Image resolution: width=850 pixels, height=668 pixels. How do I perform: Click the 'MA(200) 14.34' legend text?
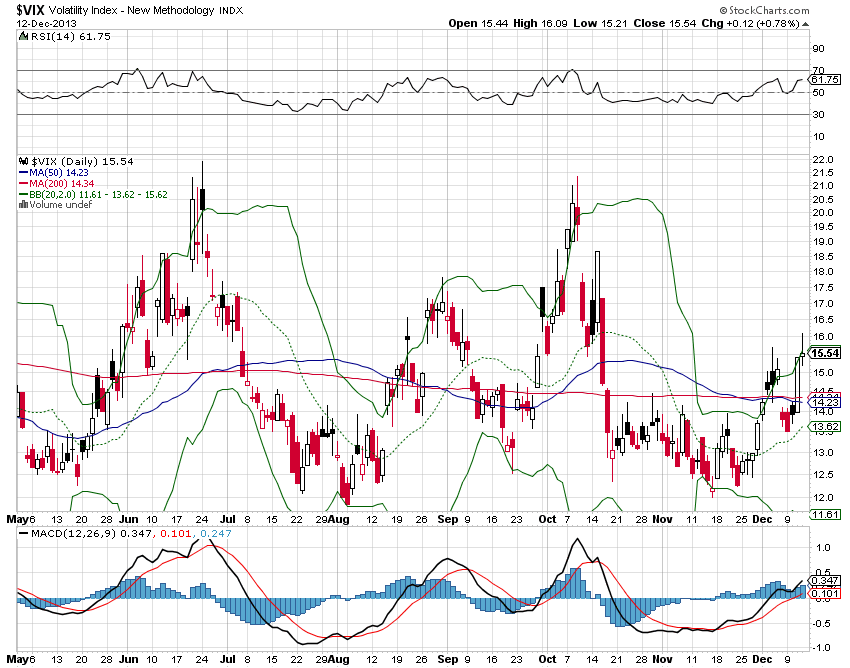pyautogui.click(x=61, y=183)
